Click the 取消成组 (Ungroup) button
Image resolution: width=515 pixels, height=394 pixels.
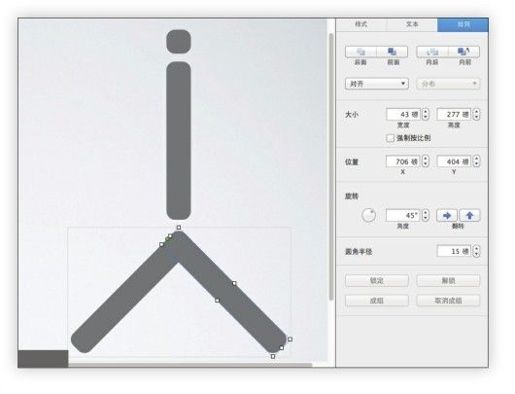coord(448,301)
